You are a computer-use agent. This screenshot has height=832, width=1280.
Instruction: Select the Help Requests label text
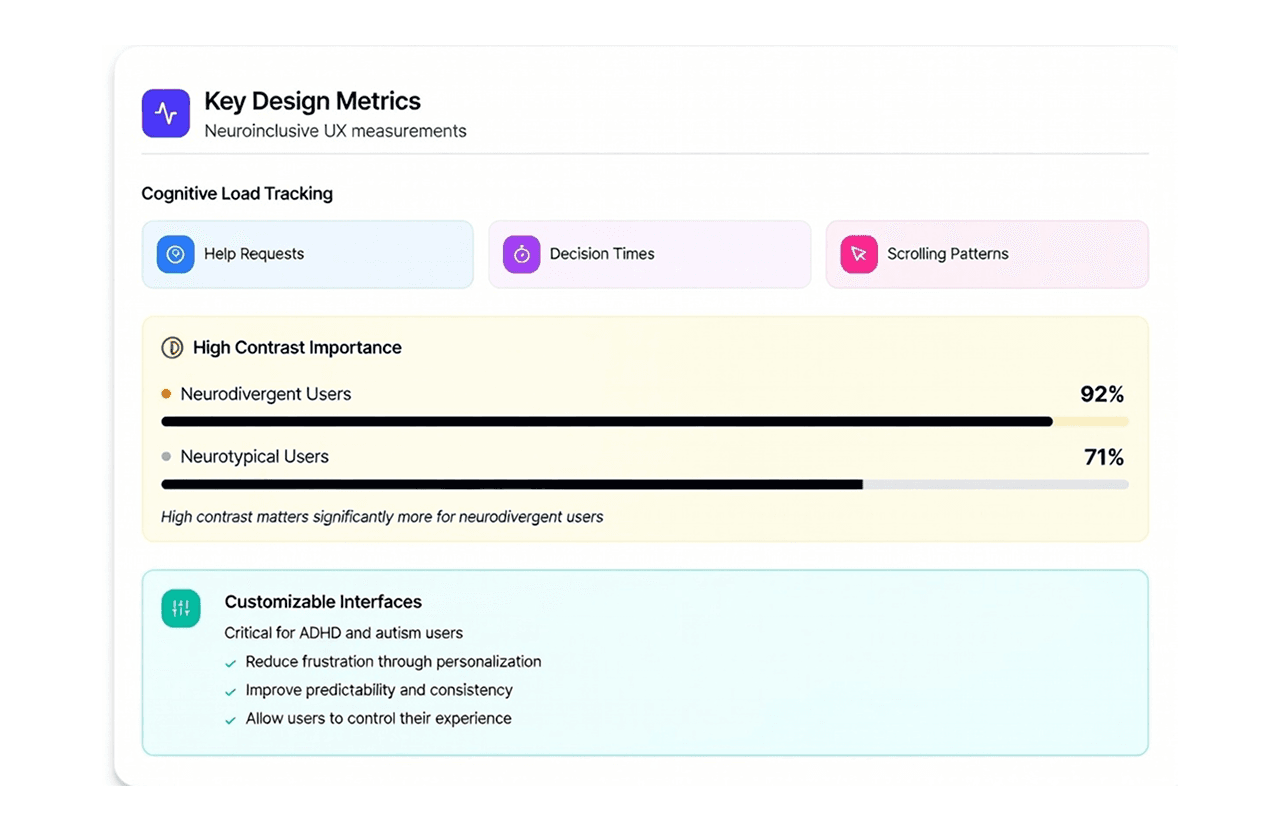click(x=254, y=254)
